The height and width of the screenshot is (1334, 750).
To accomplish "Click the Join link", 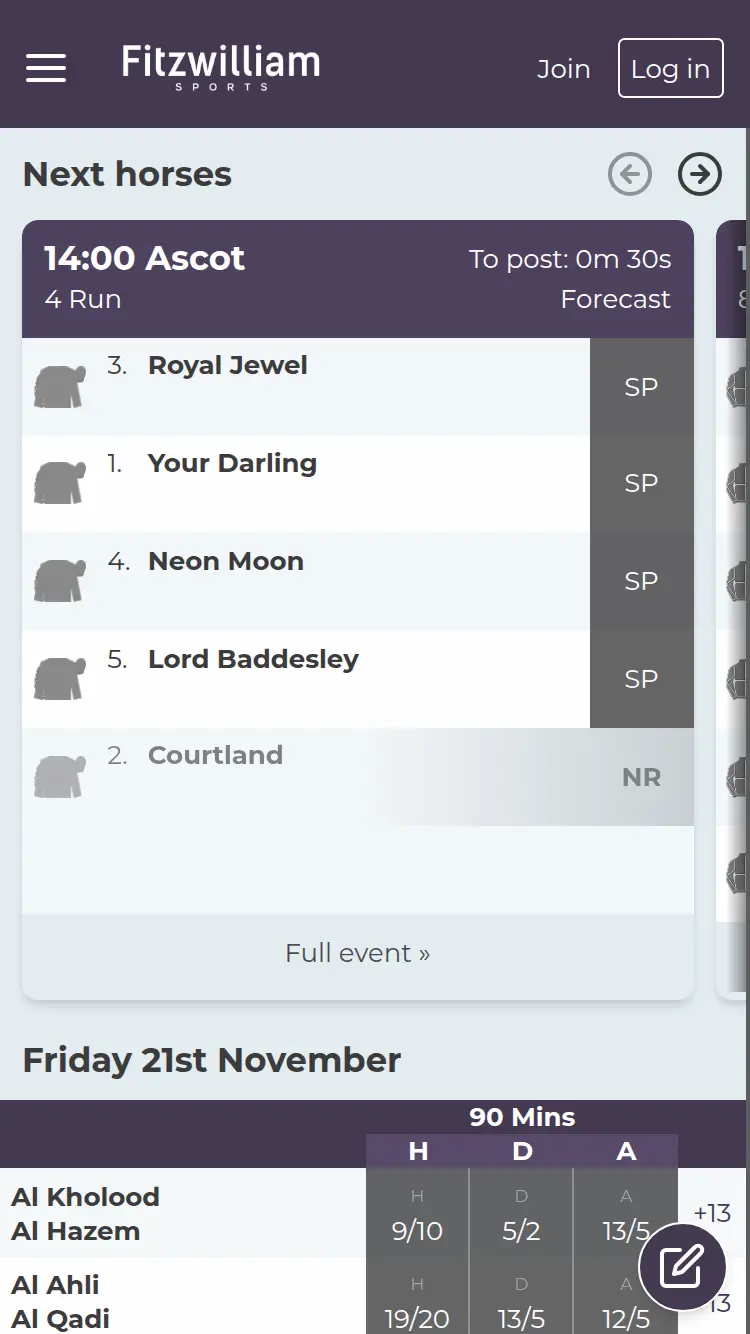I will [x=563, y=69].
